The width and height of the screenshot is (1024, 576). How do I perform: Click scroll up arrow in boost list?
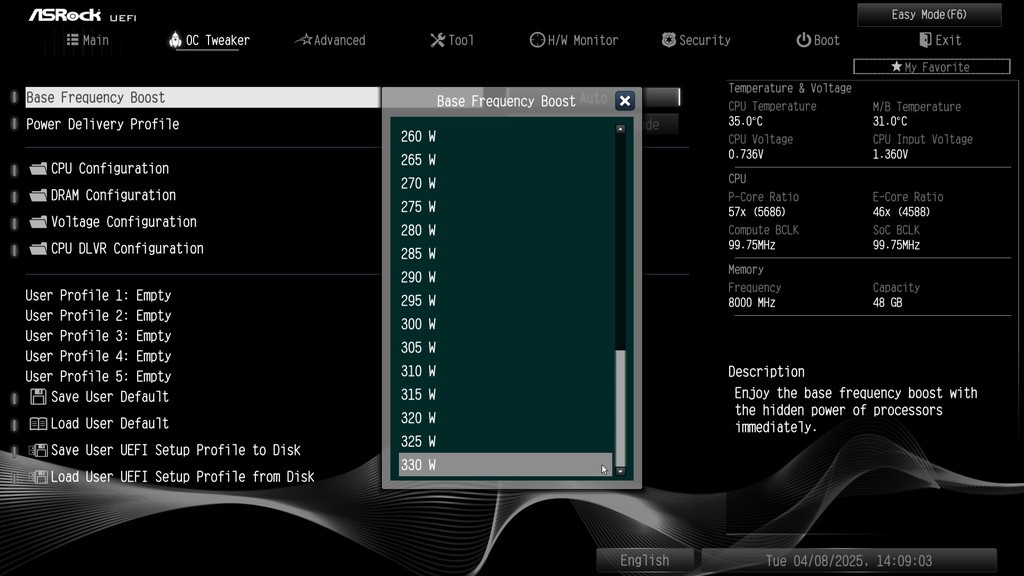click(x=620, y=129)
